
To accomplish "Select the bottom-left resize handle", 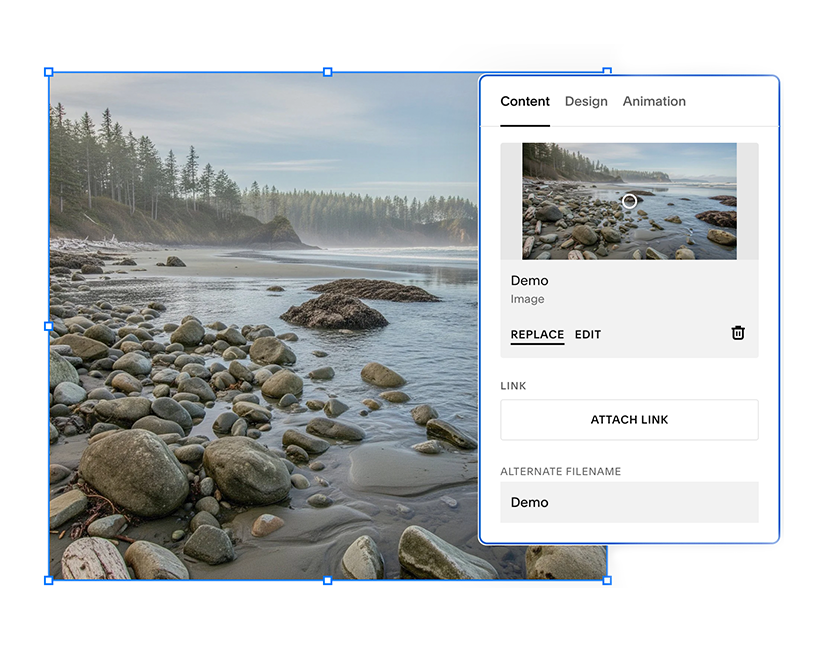I will tap(49, 580).
